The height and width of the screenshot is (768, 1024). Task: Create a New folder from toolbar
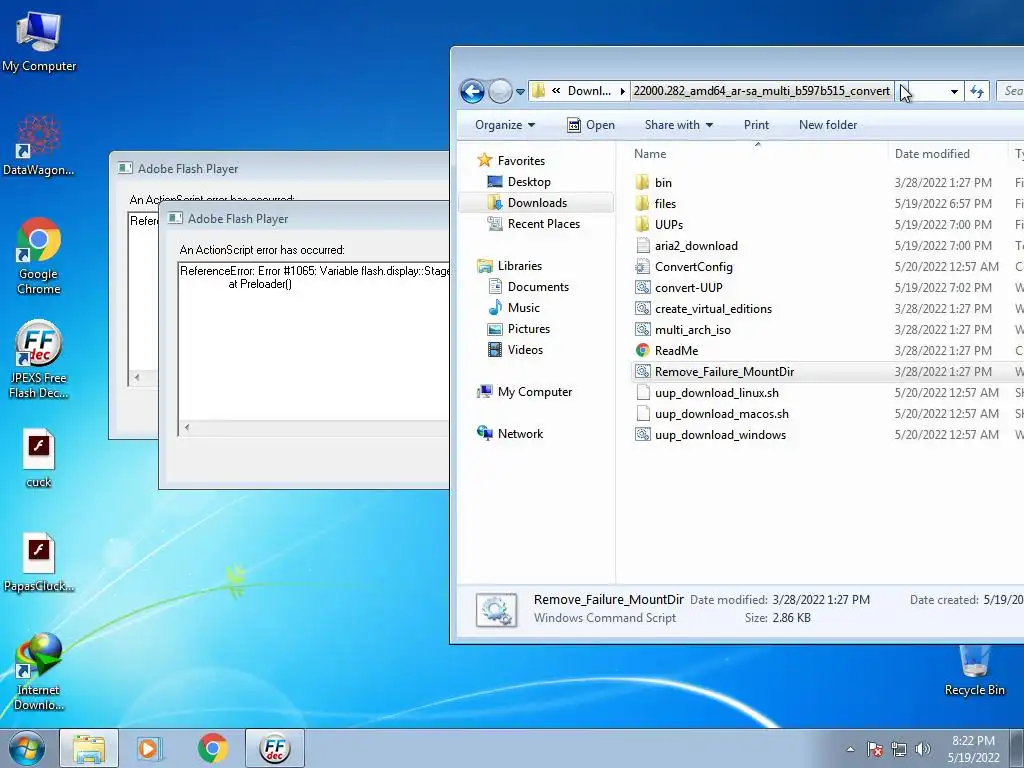[827, 125]
